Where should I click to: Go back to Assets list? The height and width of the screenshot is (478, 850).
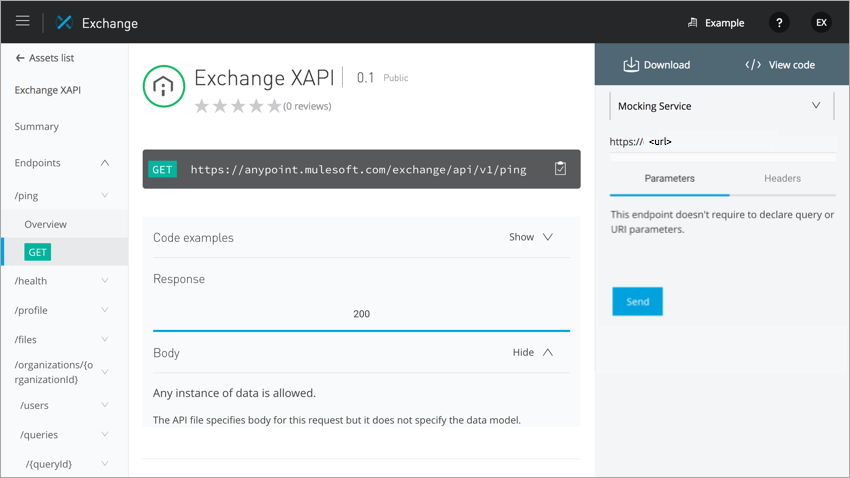pos(45,58)
